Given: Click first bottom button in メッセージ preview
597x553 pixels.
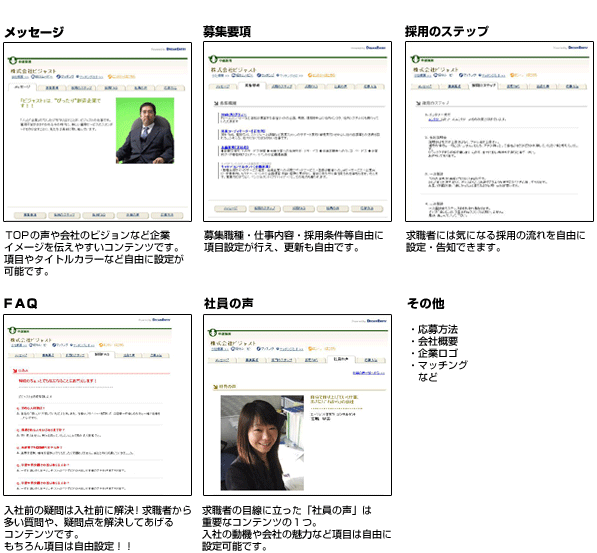Looking at the screenshot, I should [30, 215].
